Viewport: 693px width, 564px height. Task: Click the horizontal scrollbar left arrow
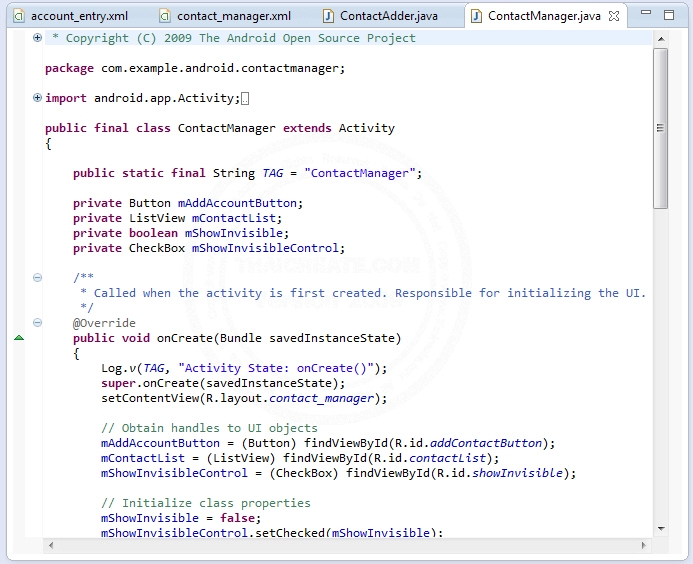tap(51, 545)
